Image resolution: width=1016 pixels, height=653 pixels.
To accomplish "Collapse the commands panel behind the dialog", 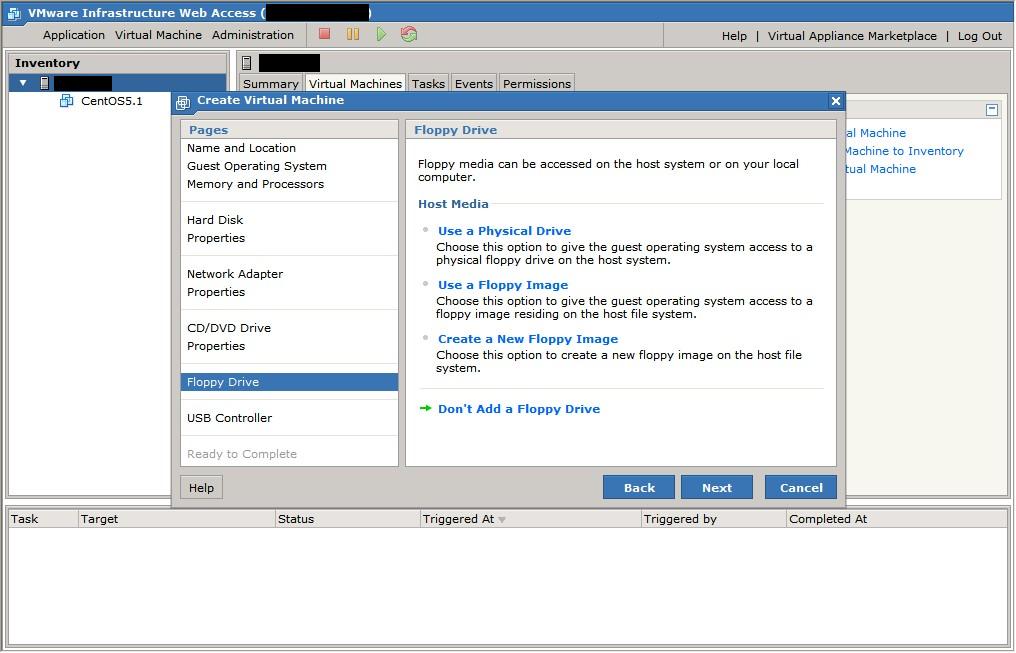I will click(992, 110).
